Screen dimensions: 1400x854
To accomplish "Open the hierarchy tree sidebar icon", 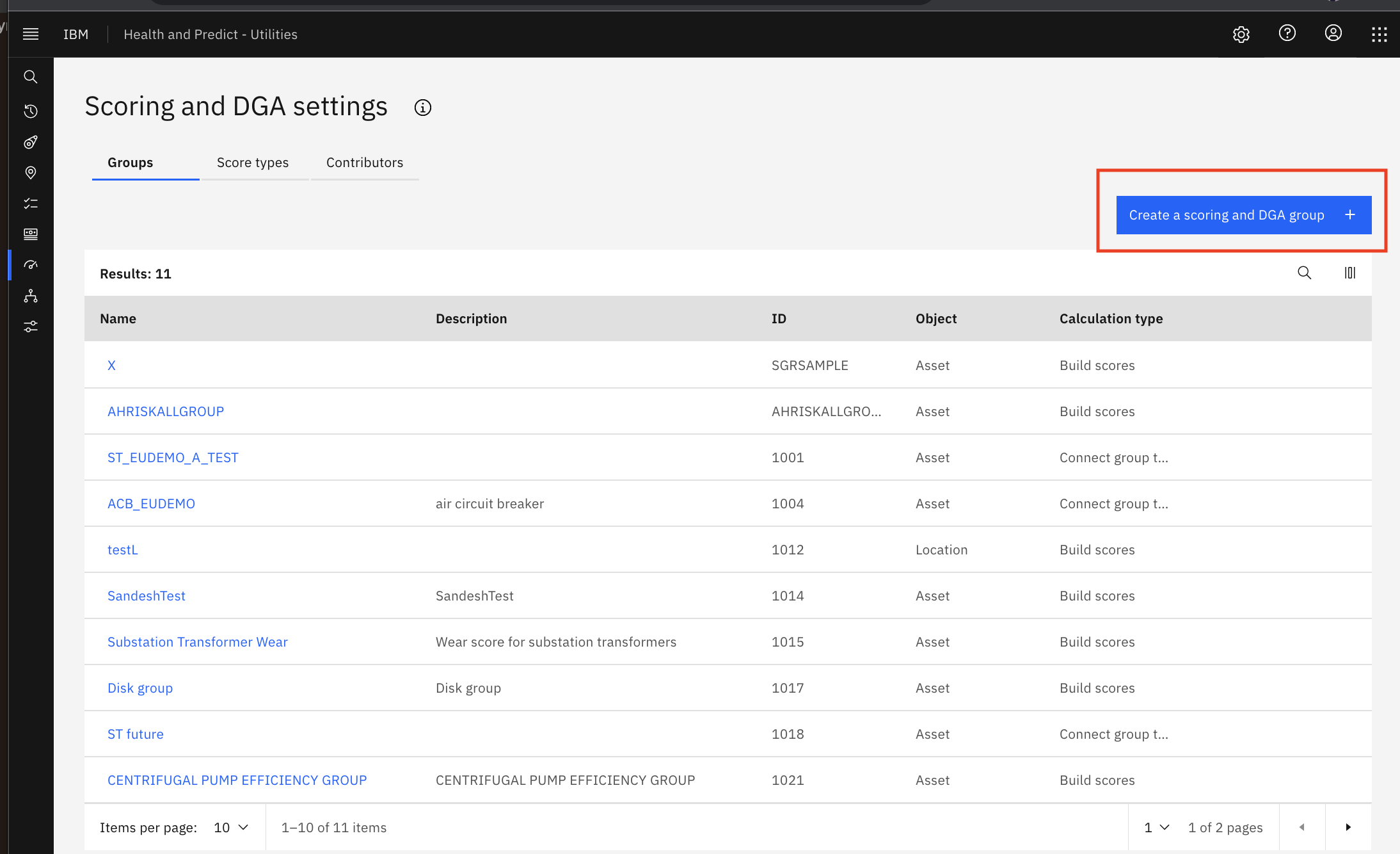I will coord(31,296).
